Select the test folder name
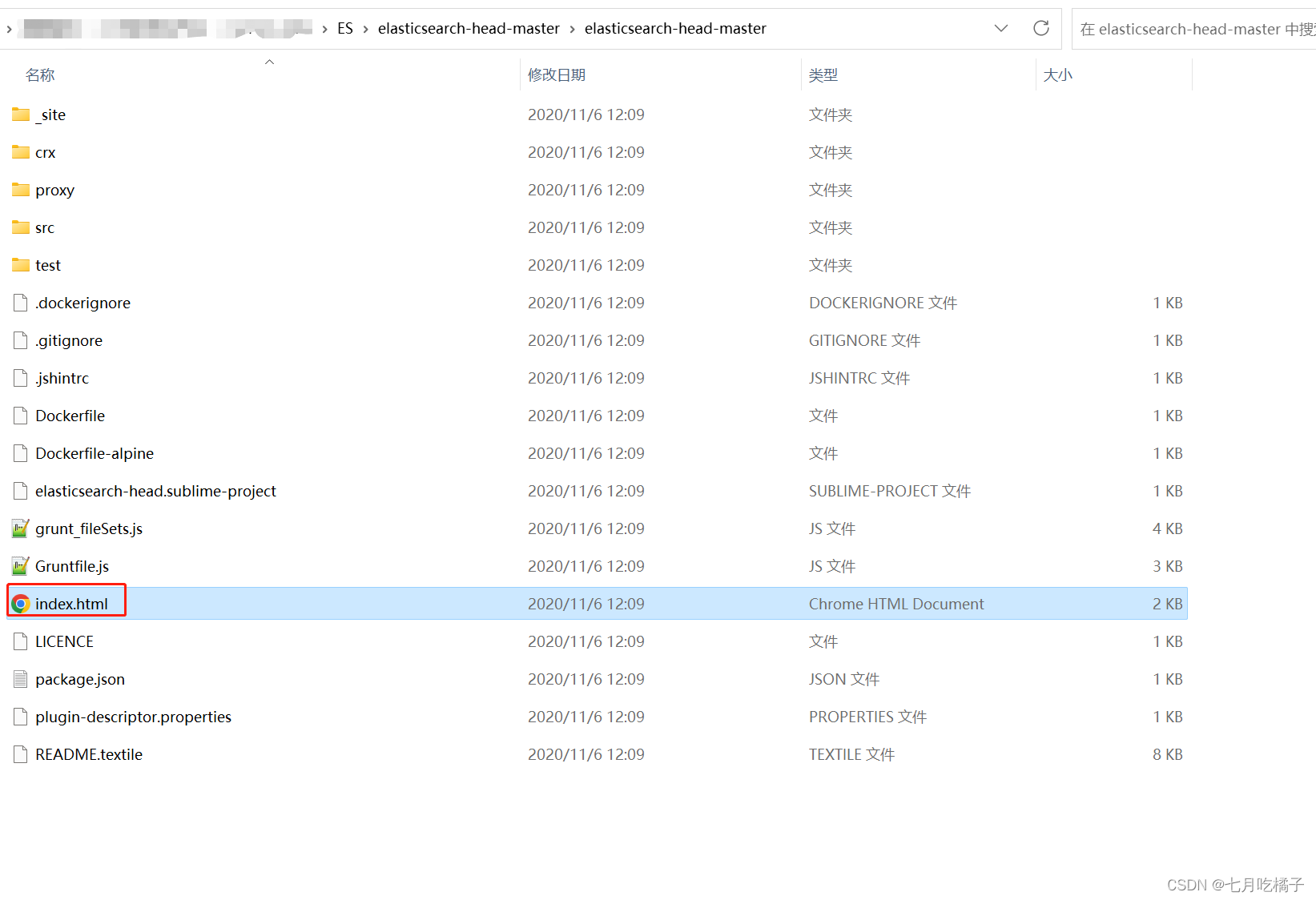Viewport: 1316px width, 900px height. click(48, 265)
